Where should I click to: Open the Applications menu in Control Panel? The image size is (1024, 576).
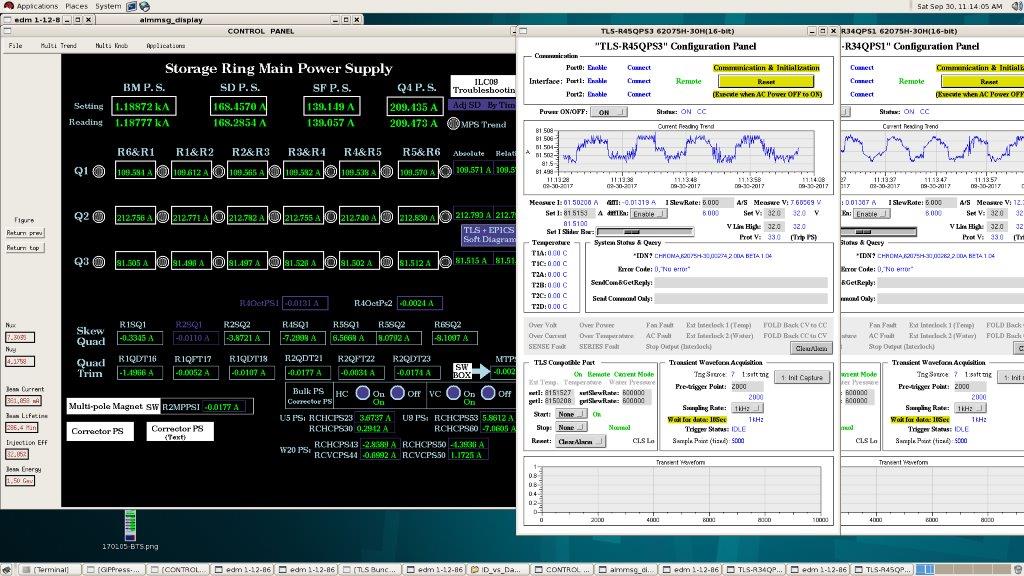(165, 46)
